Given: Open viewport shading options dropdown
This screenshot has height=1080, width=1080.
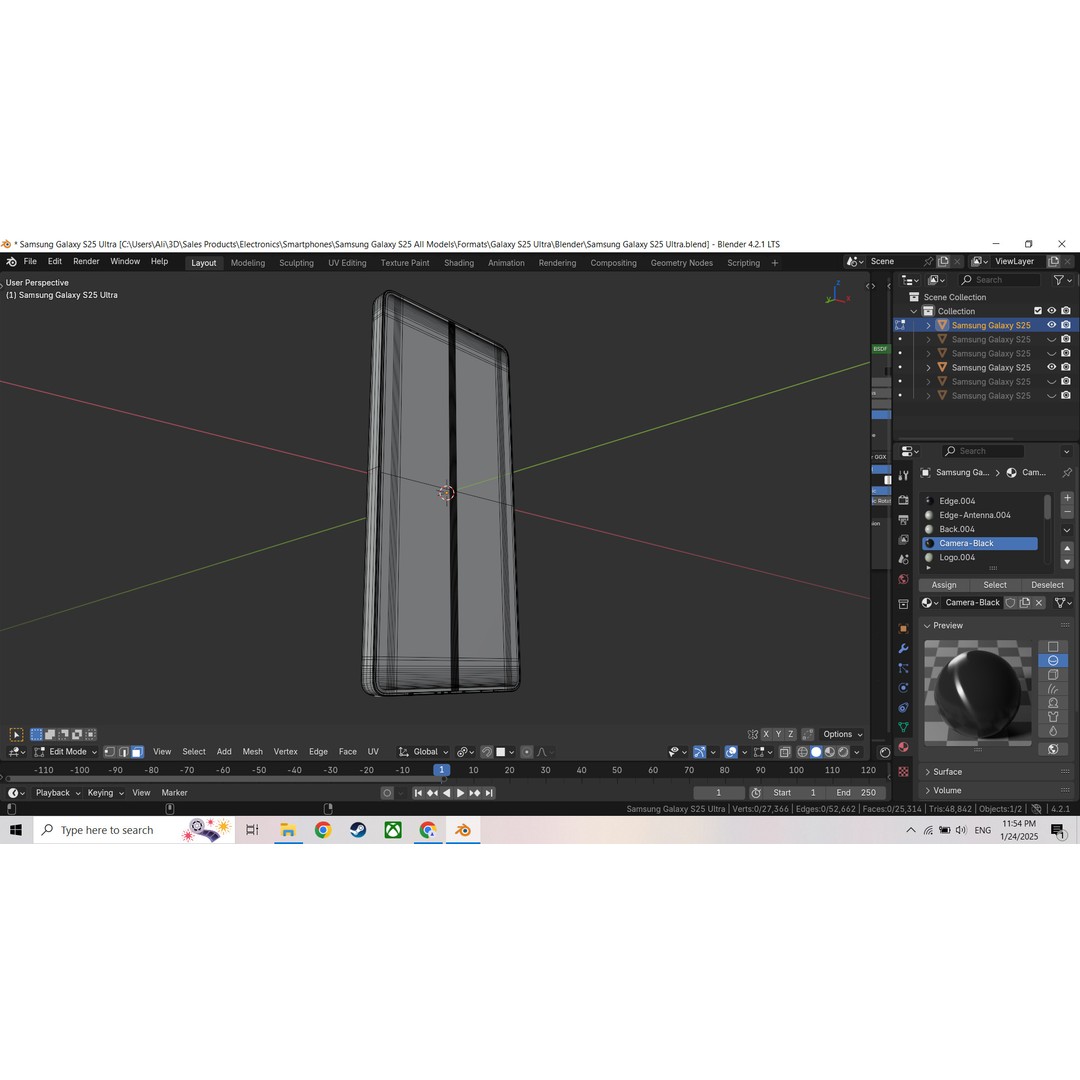Looking at the screenshot, I should point(857,752).
